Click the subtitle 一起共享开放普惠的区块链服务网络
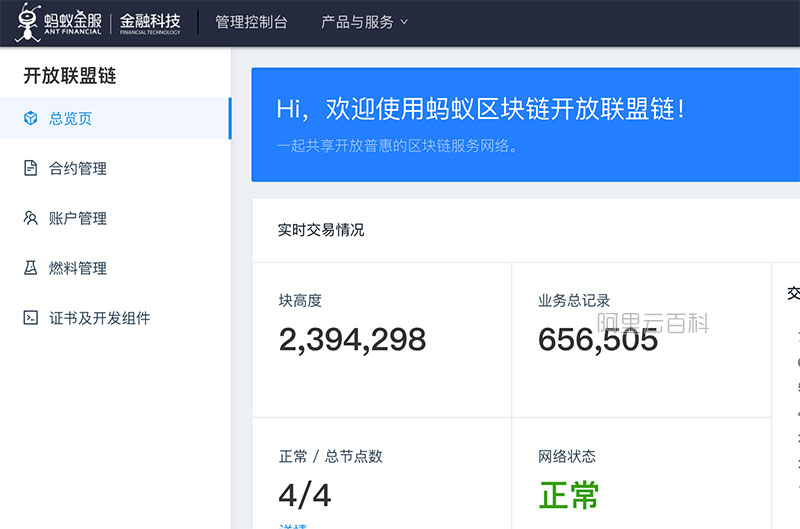The image size is (800, 529). tap(397, 146)
